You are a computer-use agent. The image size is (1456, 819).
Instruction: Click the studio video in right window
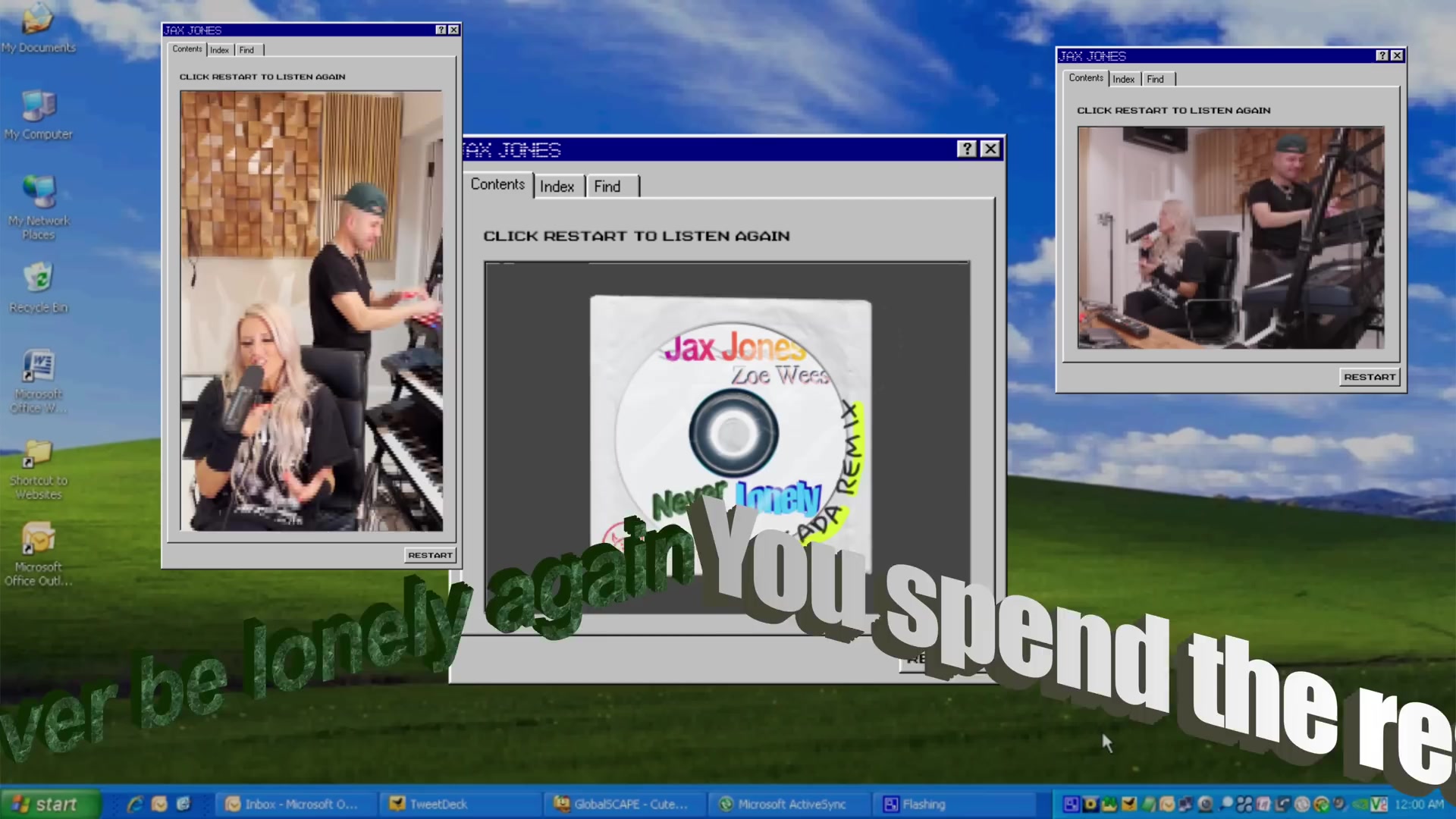(1231, 237)
